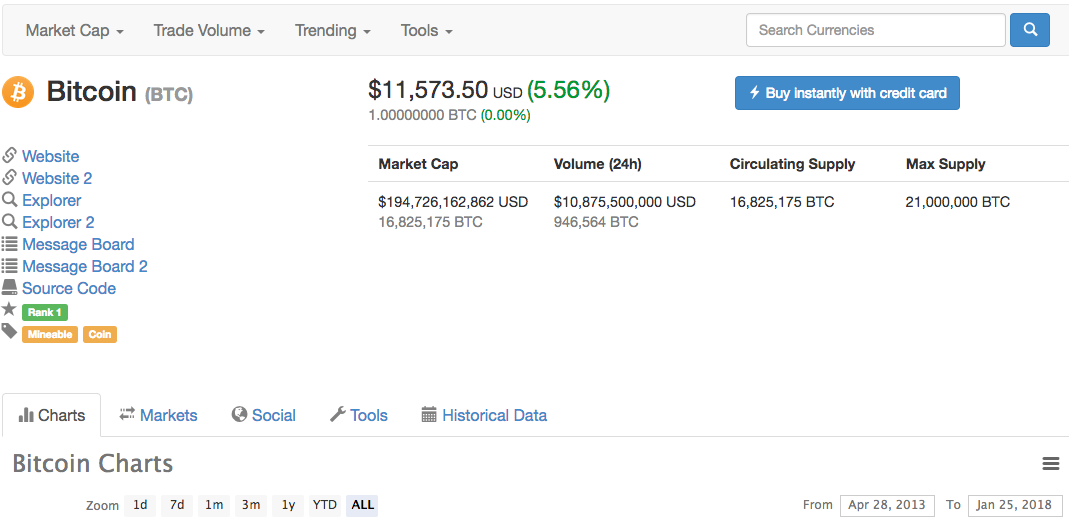Click the chain icon beside Website 2
This screenshot has height=521, width=1069.
click(10, 177)
